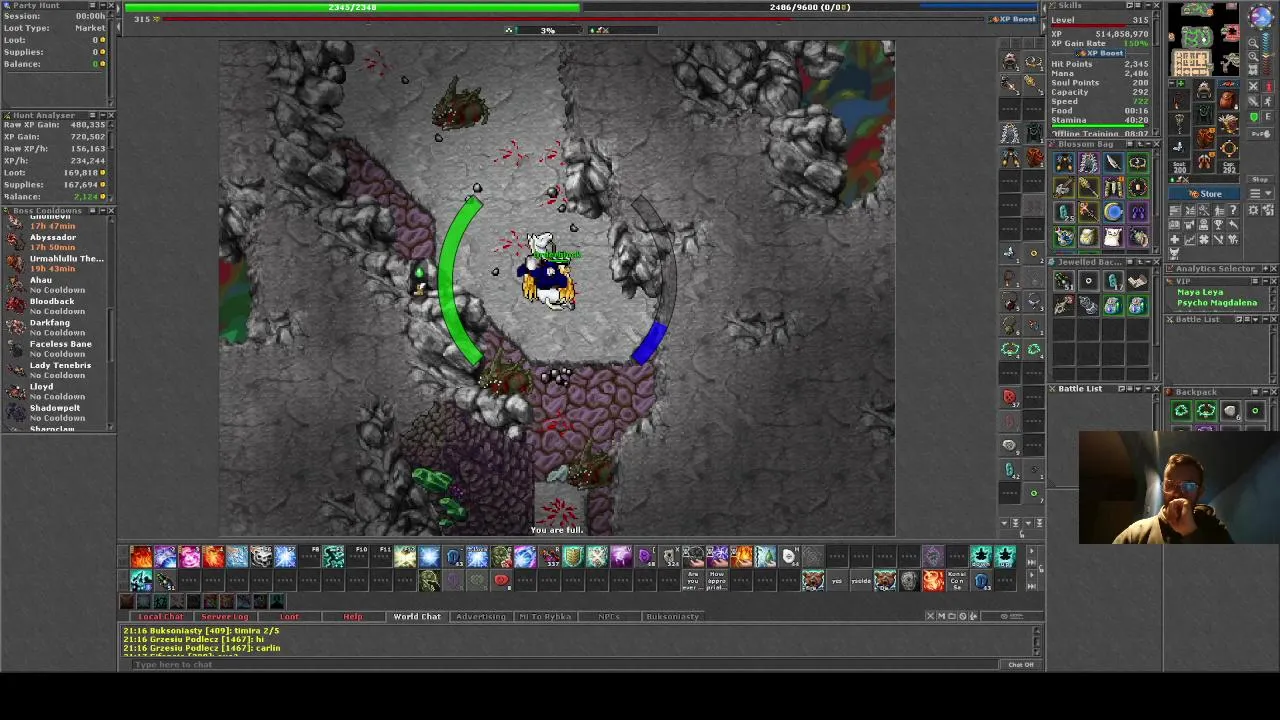This screenshot has width=1280, height=720.
Task: Click the experience progress bar showing 3%
Action: pos(547,30)
